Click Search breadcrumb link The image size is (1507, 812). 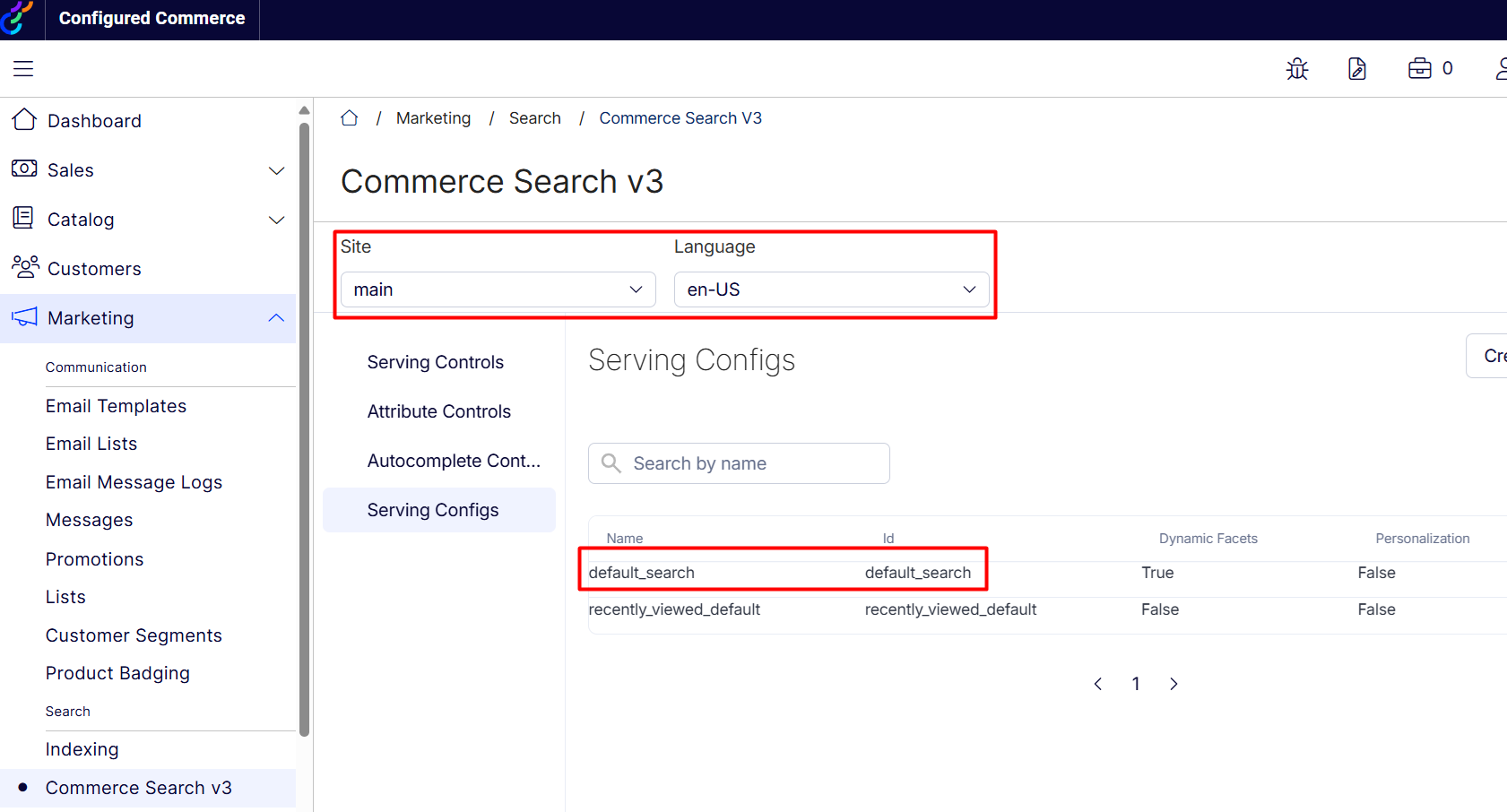pyautogui.click(x=535, y=118)
